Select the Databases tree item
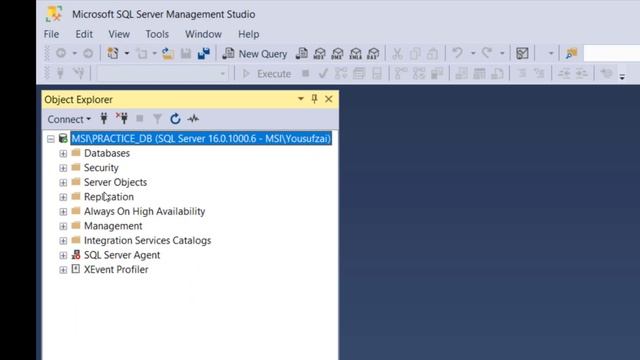The height and width of the screenshot is (360, 640). point(107,153)
